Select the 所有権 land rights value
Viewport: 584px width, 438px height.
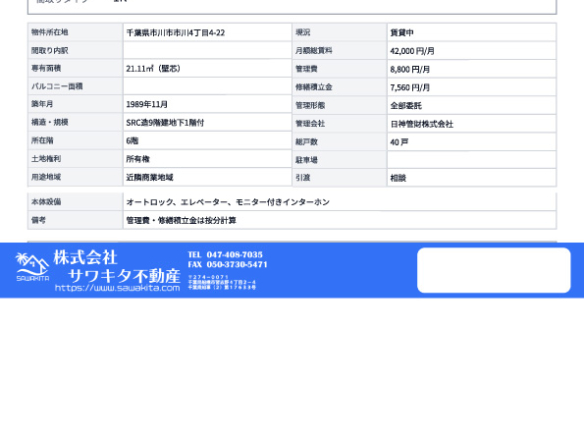pyautogui.click(x=138, y=159)
